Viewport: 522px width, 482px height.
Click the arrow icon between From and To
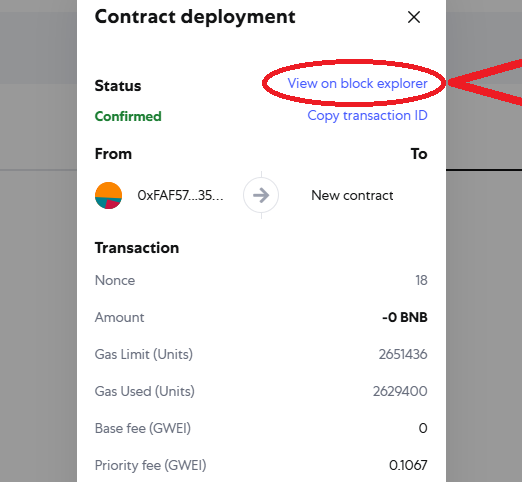click(x=261, y=195)
